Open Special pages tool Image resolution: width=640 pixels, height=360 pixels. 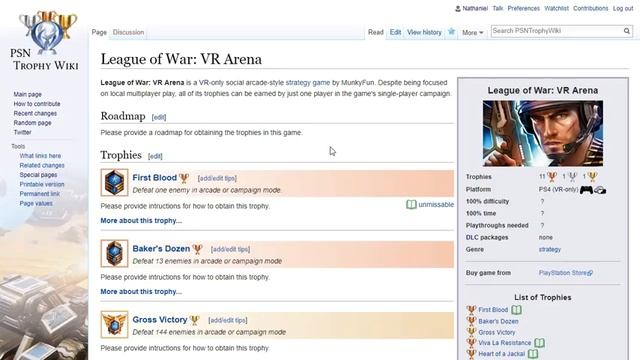(x=38, y=175)
